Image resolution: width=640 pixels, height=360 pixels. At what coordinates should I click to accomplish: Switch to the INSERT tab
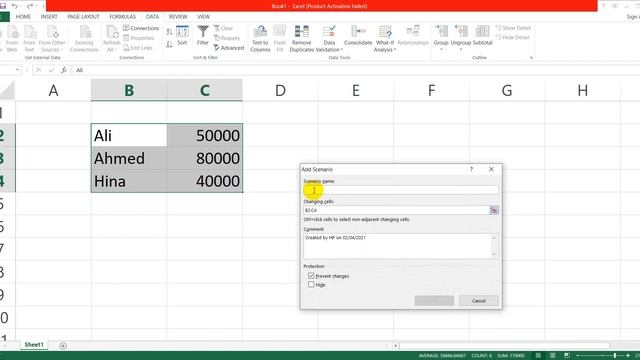(49, 17)
